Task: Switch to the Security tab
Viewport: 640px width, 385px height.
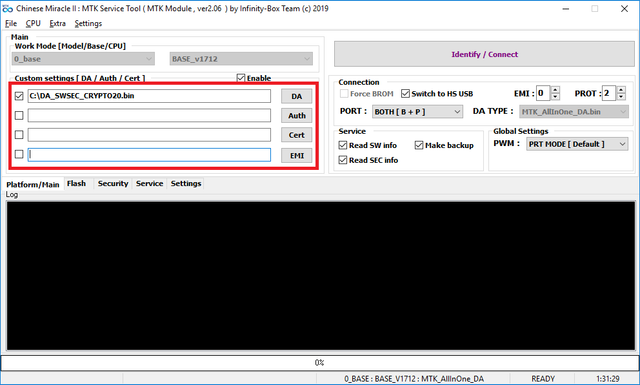Action: pyautogui.click(x=113, y=184)
